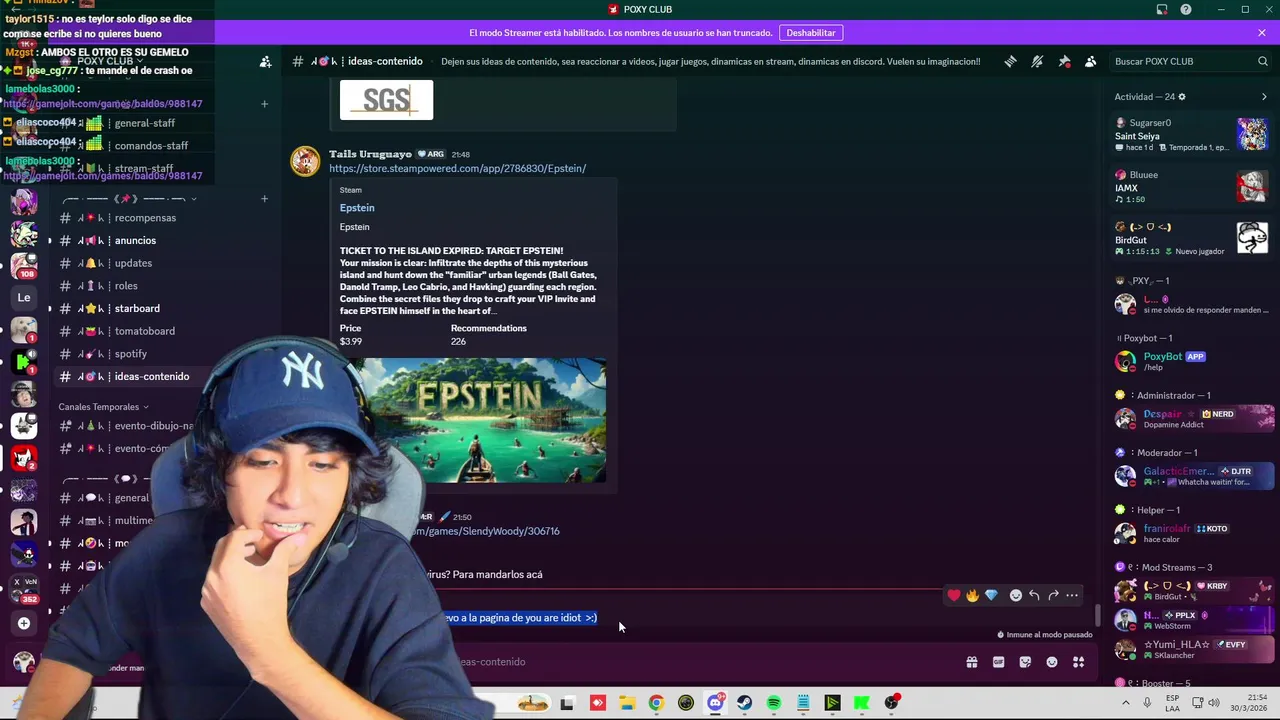Open the threads icon in channel header
This screenshot has height=720, width=1280.
[x=1010, y=61]
